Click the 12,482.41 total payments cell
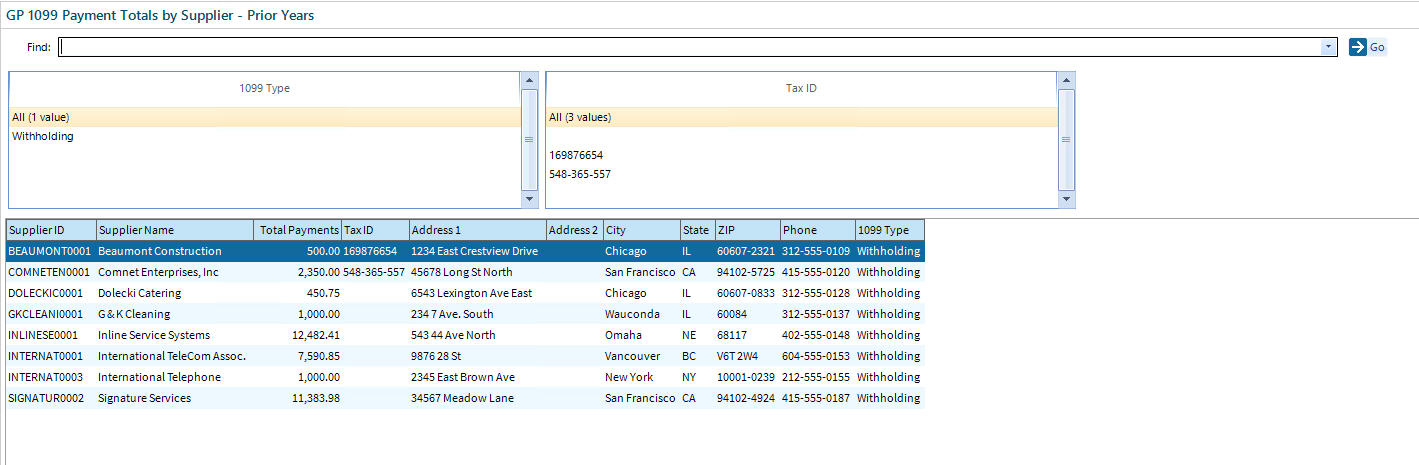Viewport: 1419px width, 465px height. pyautogui.click(x=298, y=335)
